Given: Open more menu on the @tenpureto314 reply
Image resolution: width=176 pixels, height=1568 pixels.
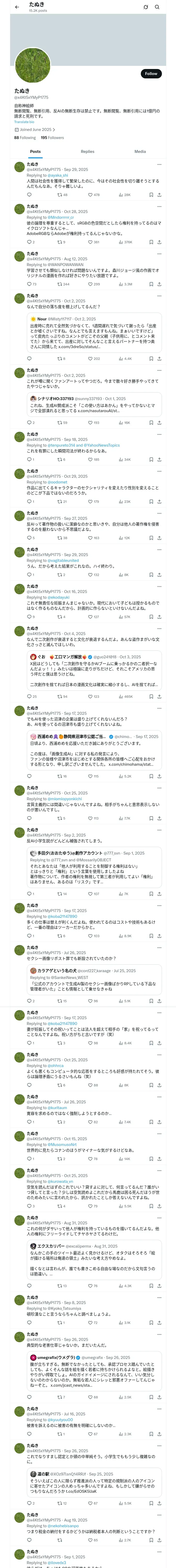Looking at the screenshot, I should [x=159, y=434].
